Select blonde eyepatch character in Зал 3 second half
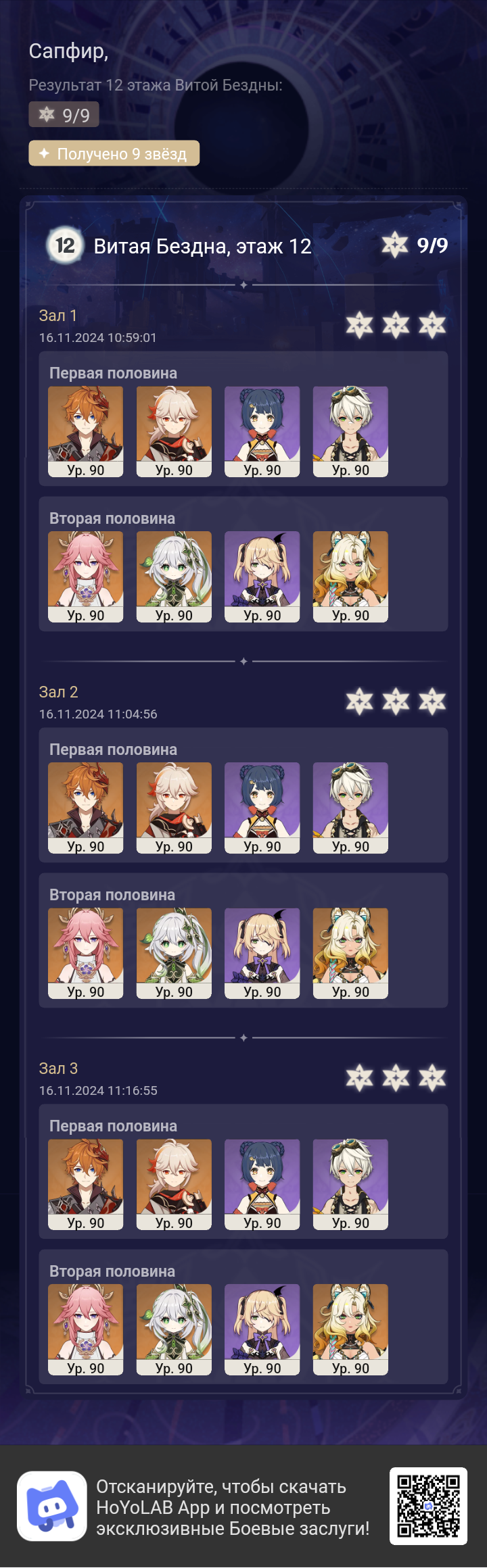This screenshot has height=1568, width=487. click(262, 1330)
